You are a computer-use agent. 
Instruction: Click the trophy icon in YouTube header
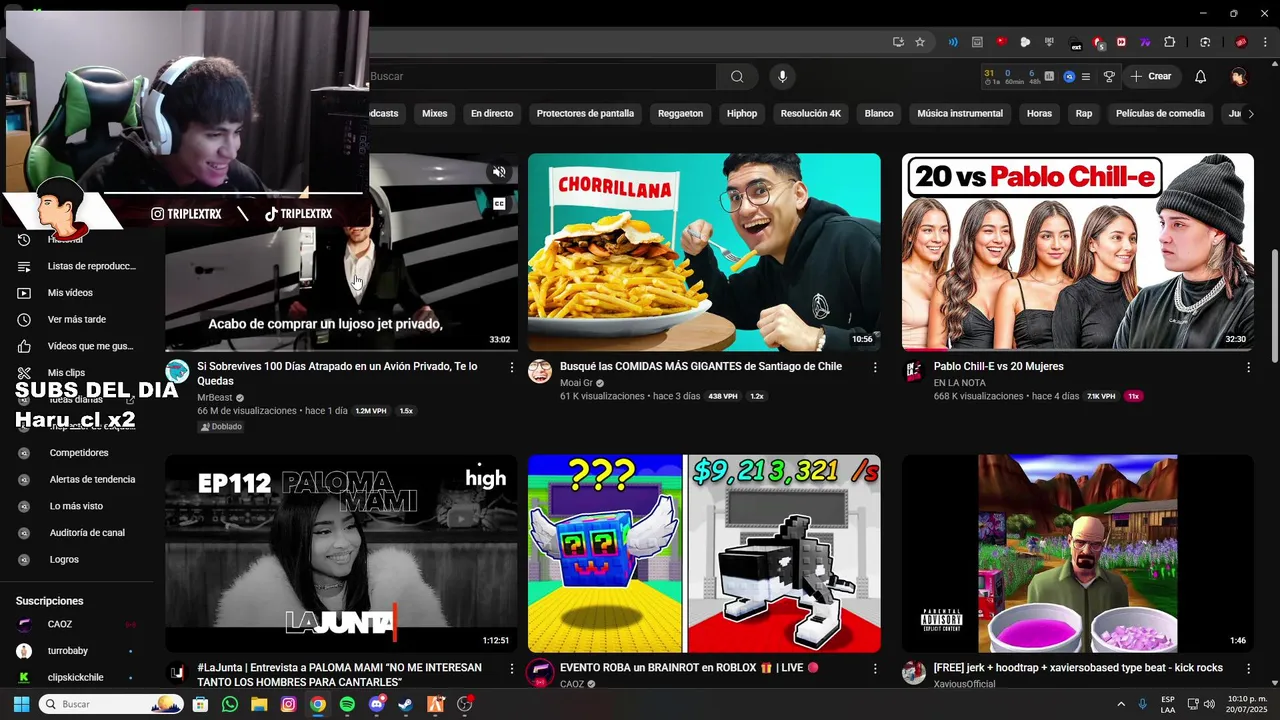click(1109, 77)
